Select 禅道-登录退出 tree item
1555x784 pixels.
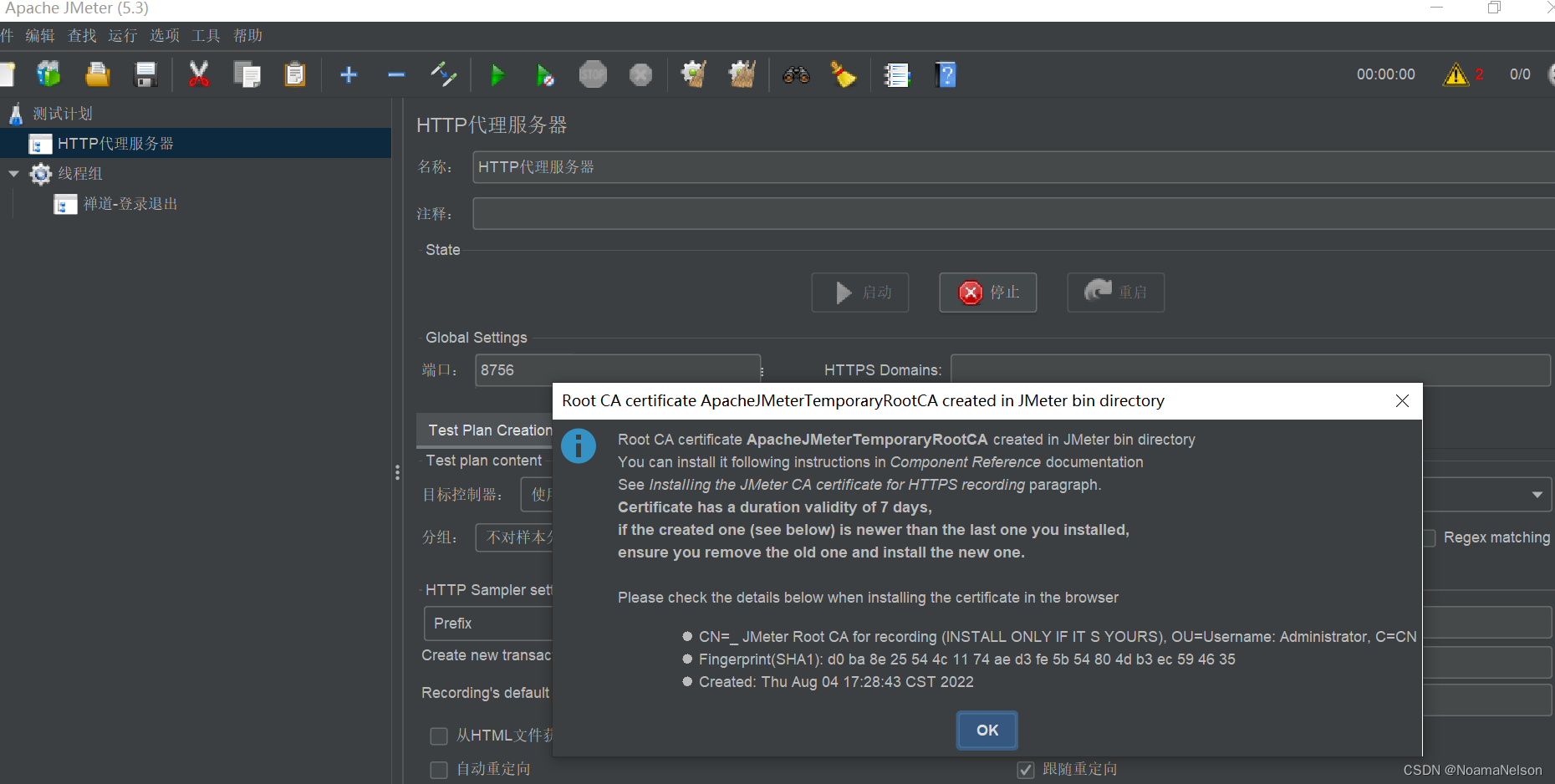pos(130,204)
